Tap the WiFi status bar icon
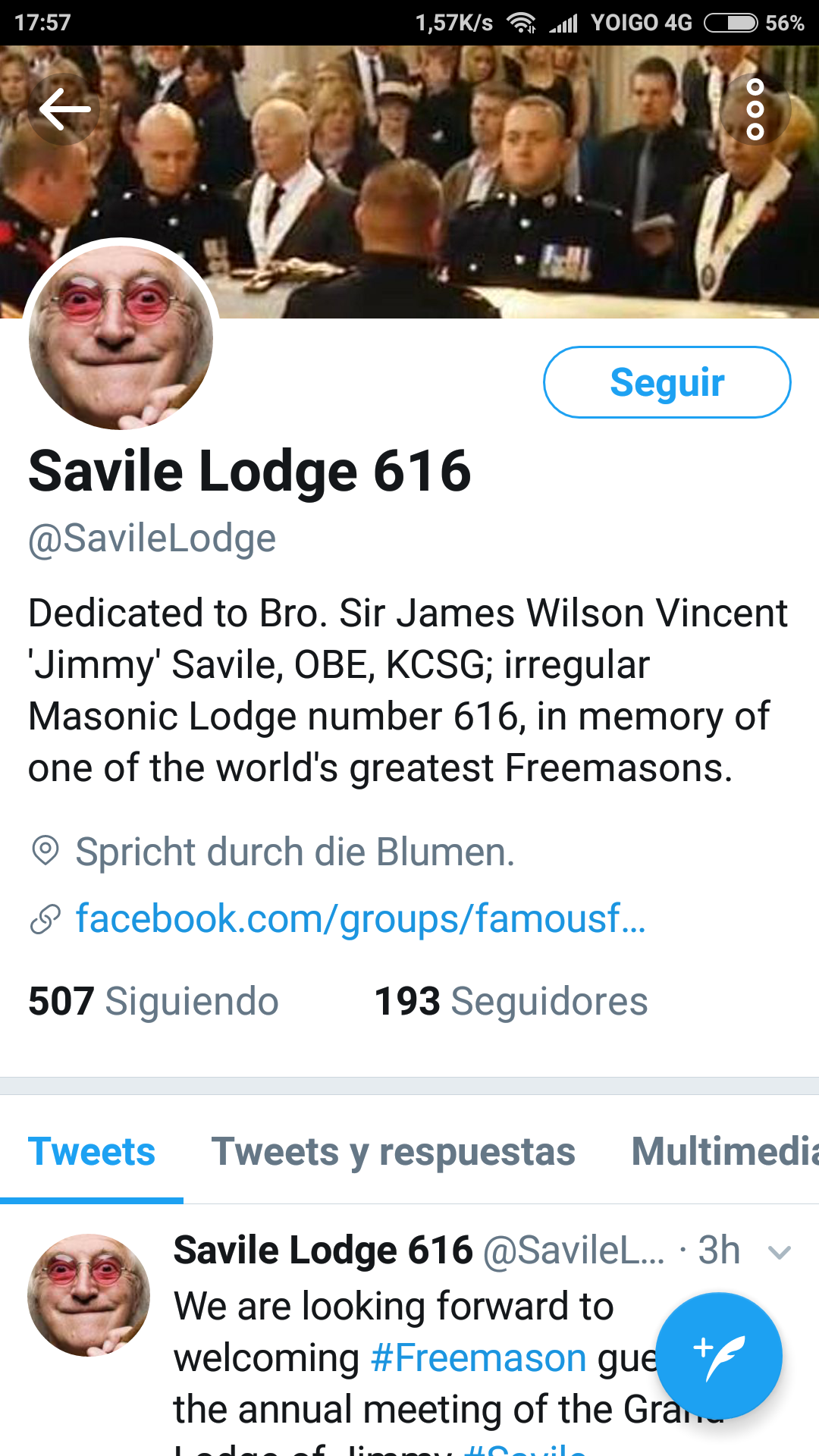 click(x=522, y=23)
